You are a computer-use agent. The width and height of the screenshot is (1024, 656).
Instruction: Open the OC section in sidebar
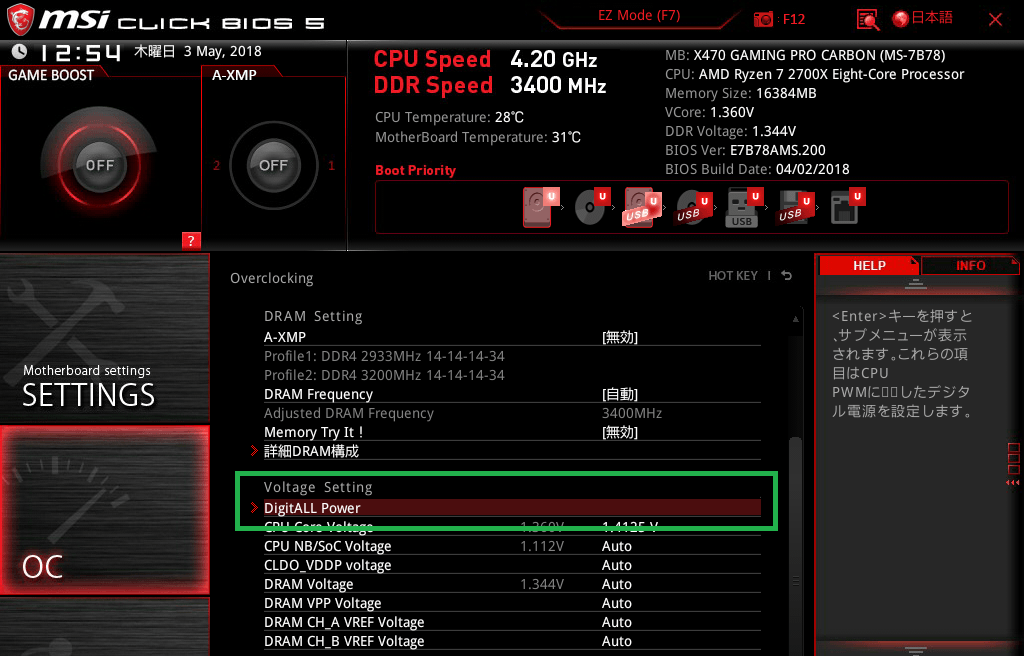[104, 510]
